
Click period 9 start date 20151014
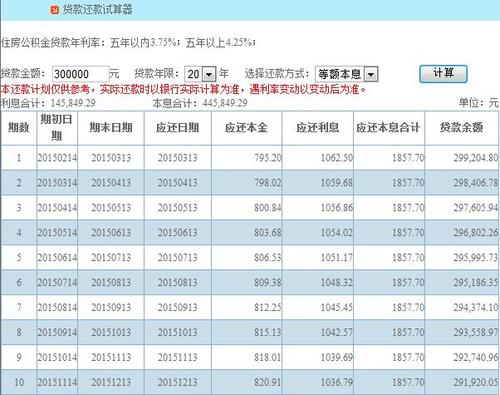[57, 357]
